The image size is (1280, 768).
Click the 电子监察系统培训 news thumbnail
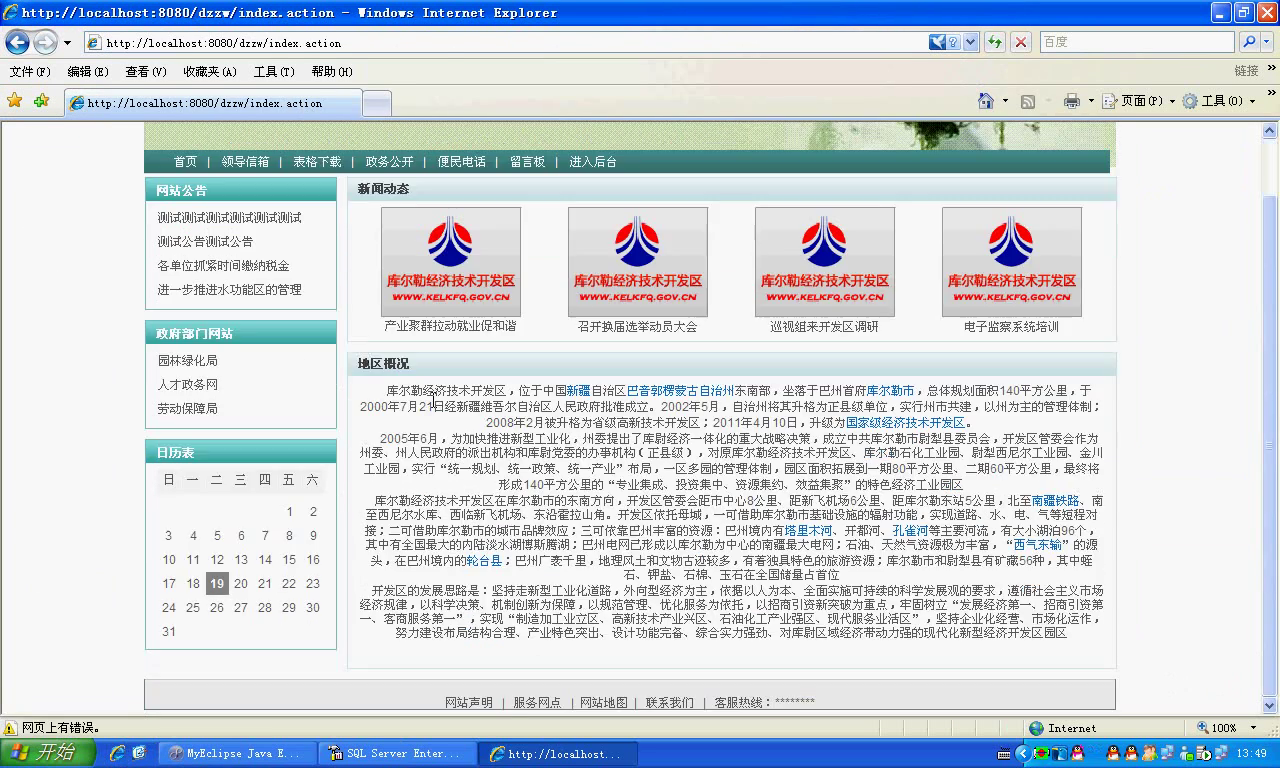1011,262
